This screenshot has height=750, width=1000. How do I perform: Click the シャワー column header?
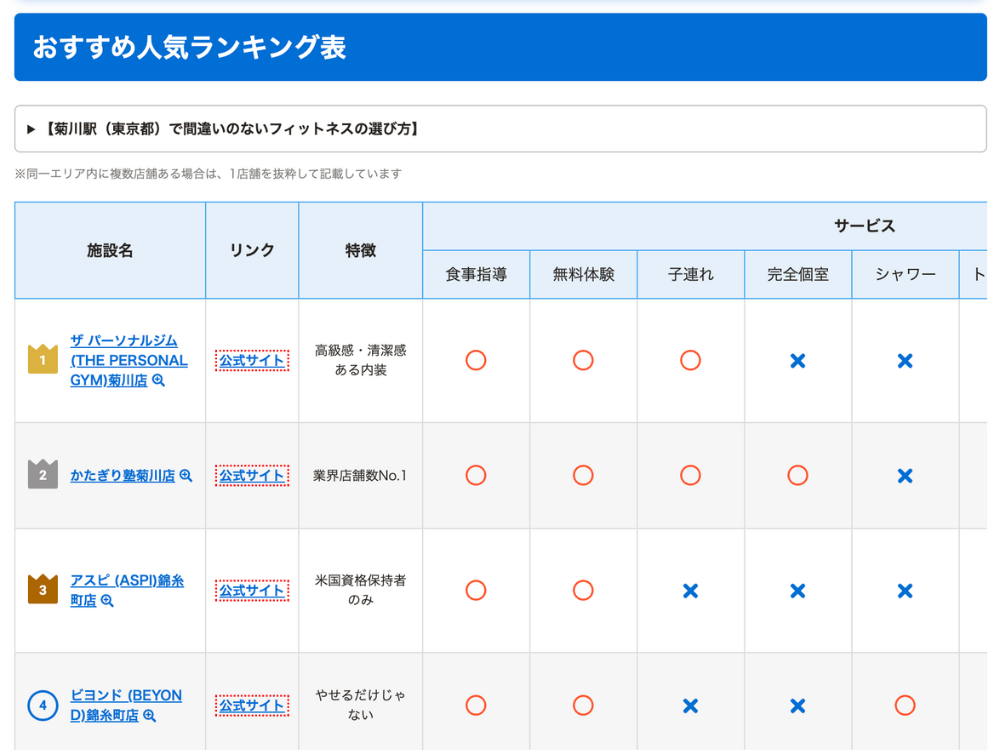click(x=904, y=274)
